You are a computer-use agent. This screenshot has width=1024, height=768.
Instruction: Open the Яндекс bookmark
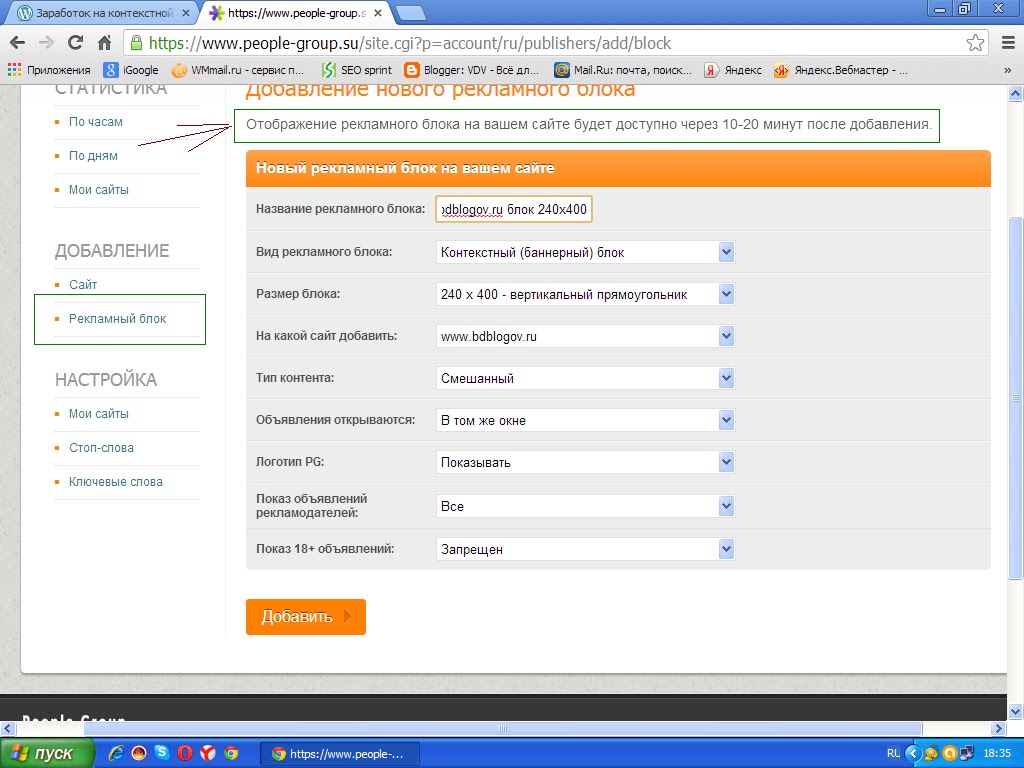pos(733,70)
